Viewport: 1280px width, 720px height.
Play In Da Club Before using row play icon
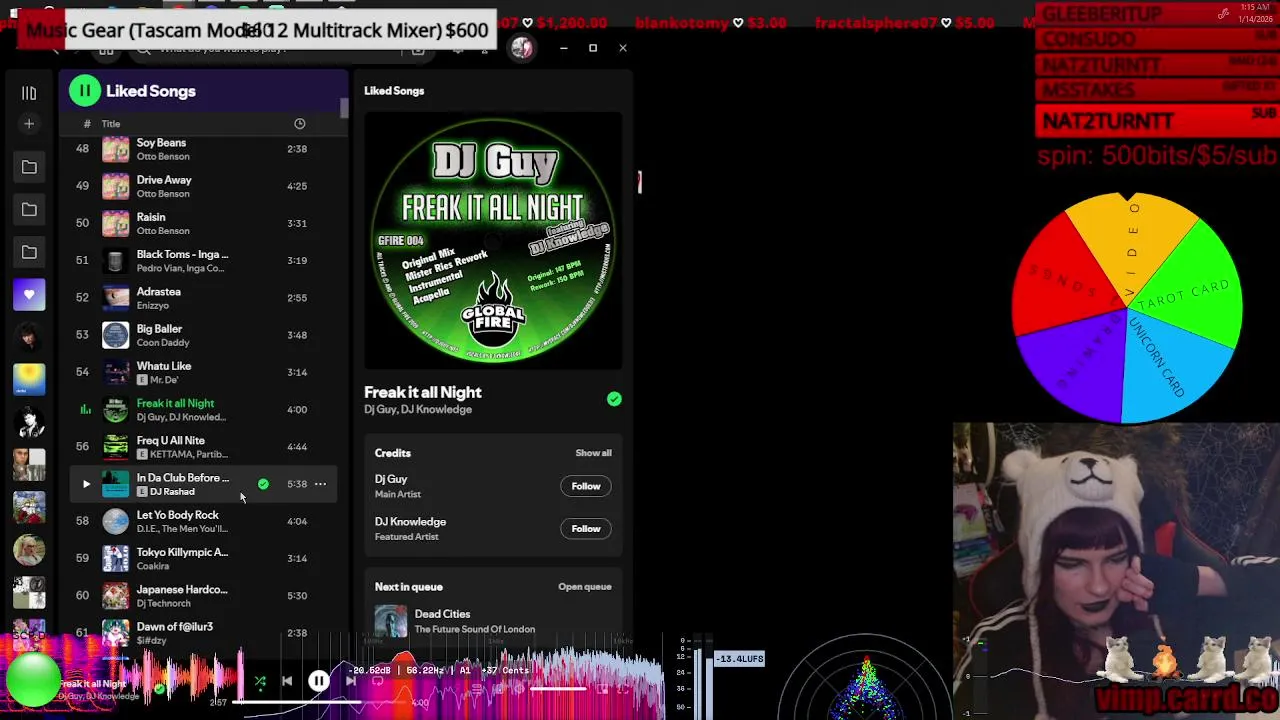85,484
